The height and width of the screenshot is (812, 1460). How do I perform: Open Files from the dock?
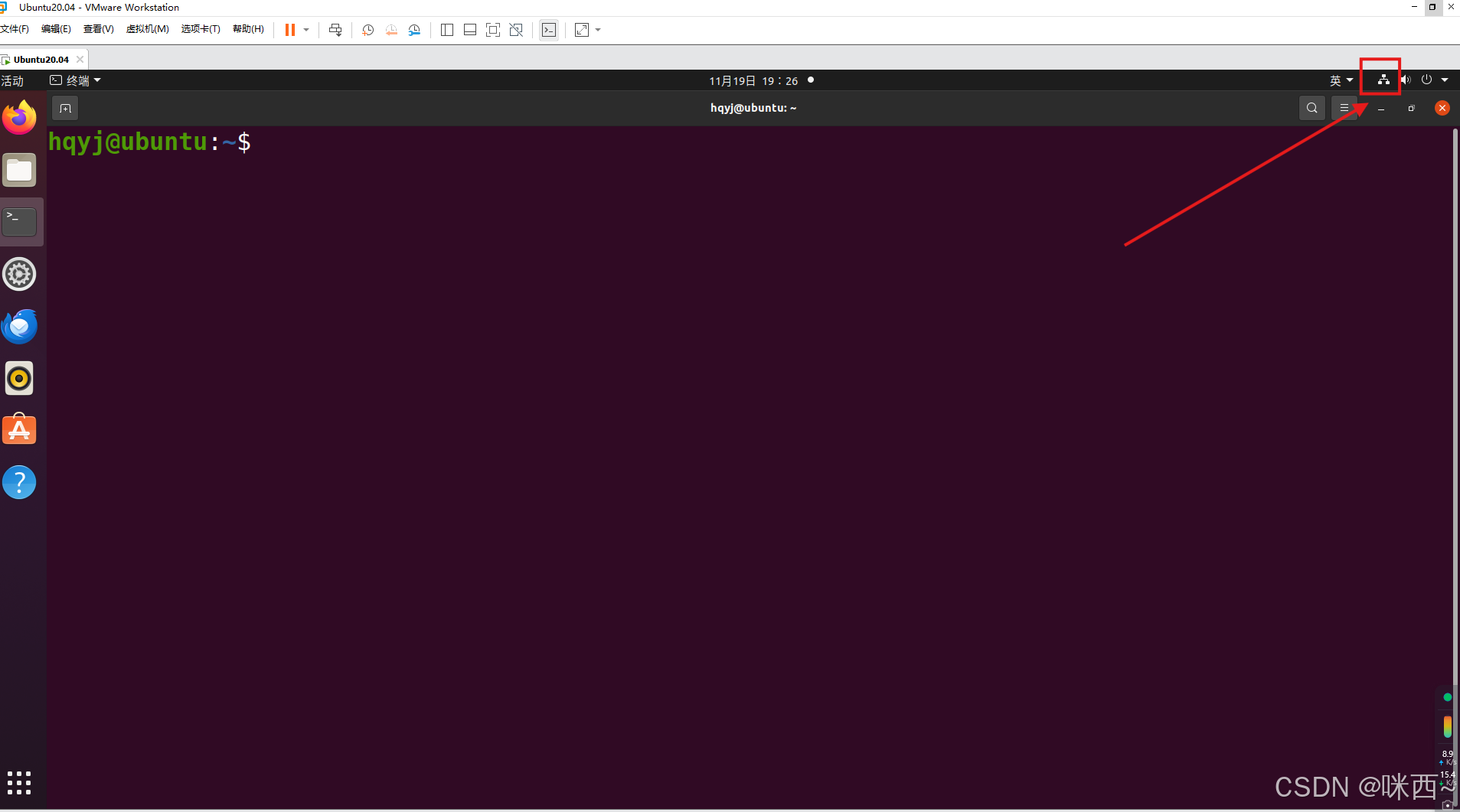[x=20, y=170]
